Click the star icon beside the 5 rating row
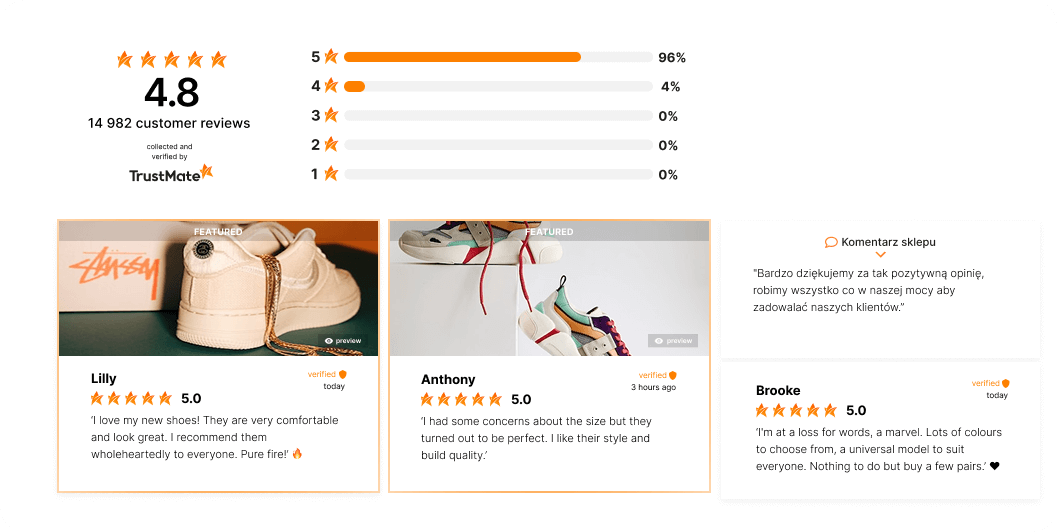The width and height of the screenshot is (1057, 532). click(x=331, y=57)
